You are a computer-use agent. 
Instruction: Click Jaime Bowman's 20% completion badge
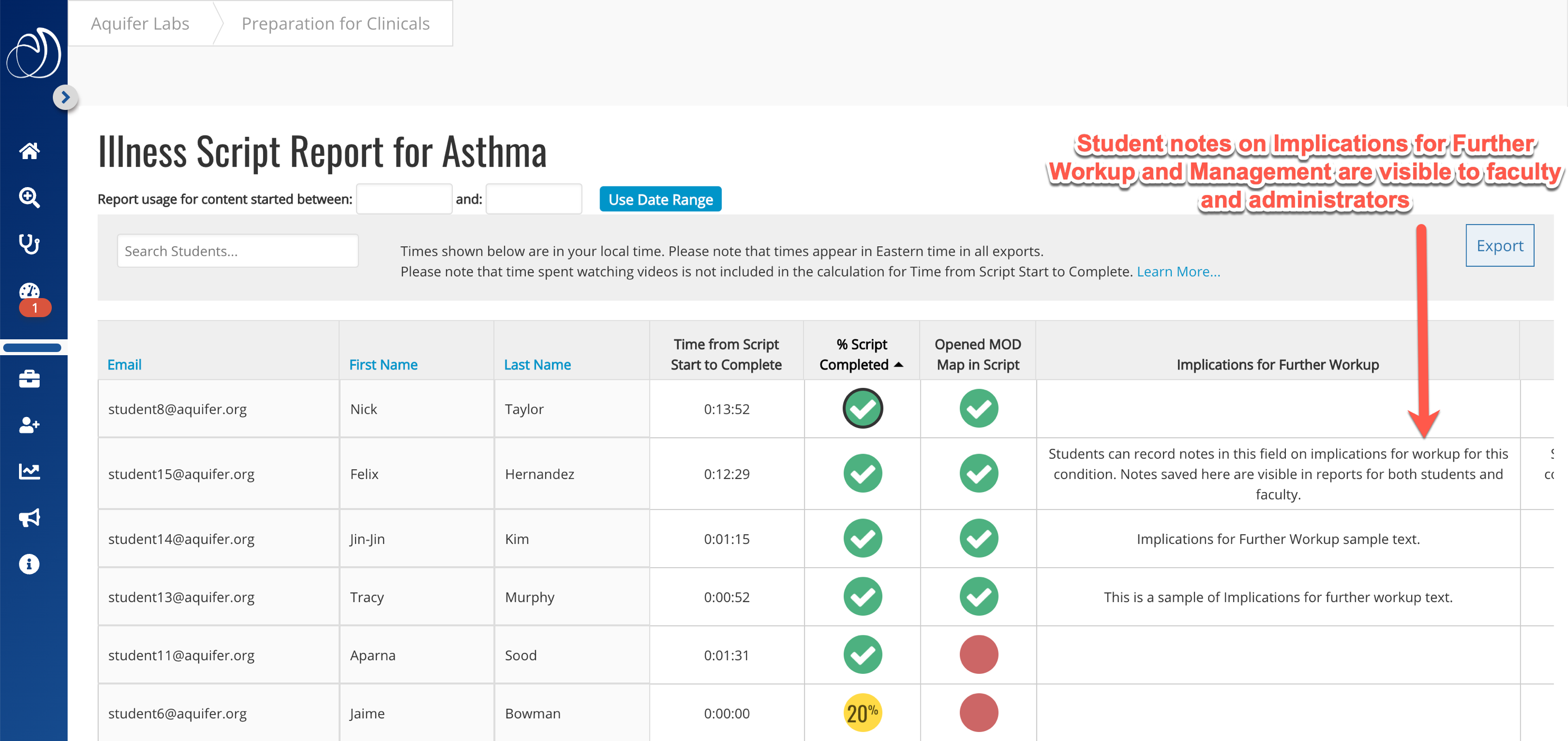[863, 713]
